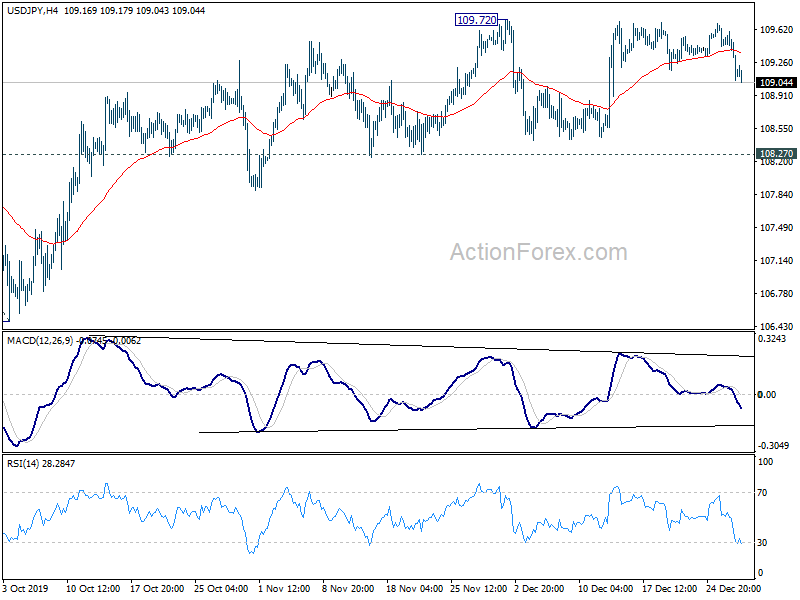This screenshot has width=800, height=600.
Task: Click the RSI 30 level label
Action: tap(762, 543)
